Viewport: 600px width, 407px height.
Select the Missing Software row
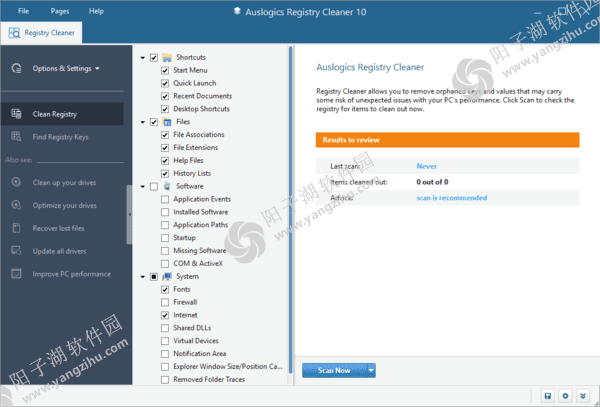[199, 251]
